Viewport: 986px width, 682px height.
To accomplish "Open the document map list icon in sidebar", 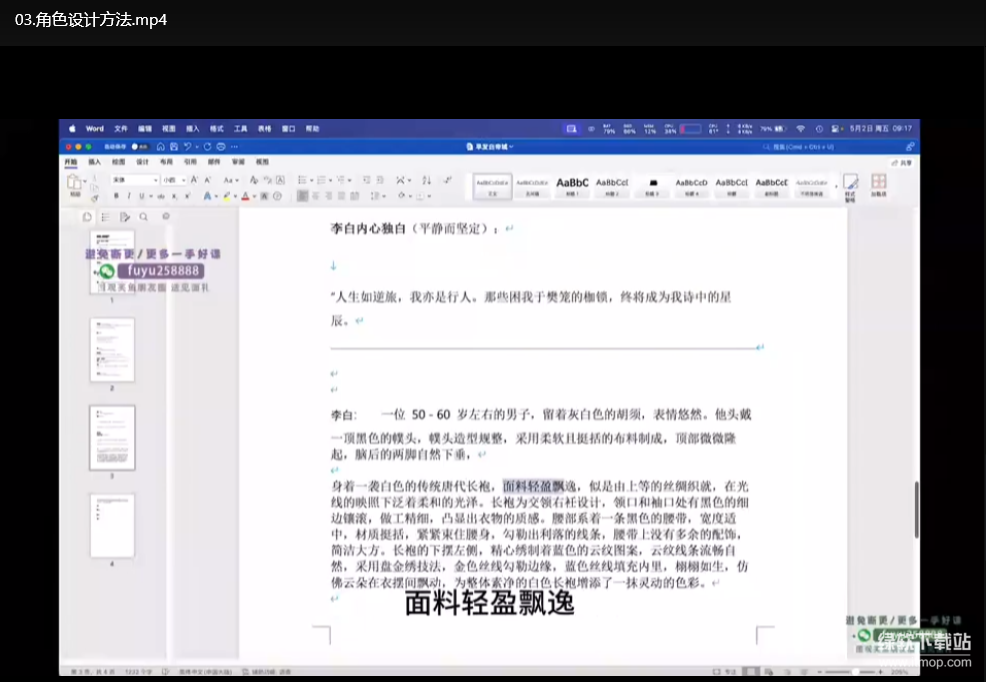I will coord(106,217).
